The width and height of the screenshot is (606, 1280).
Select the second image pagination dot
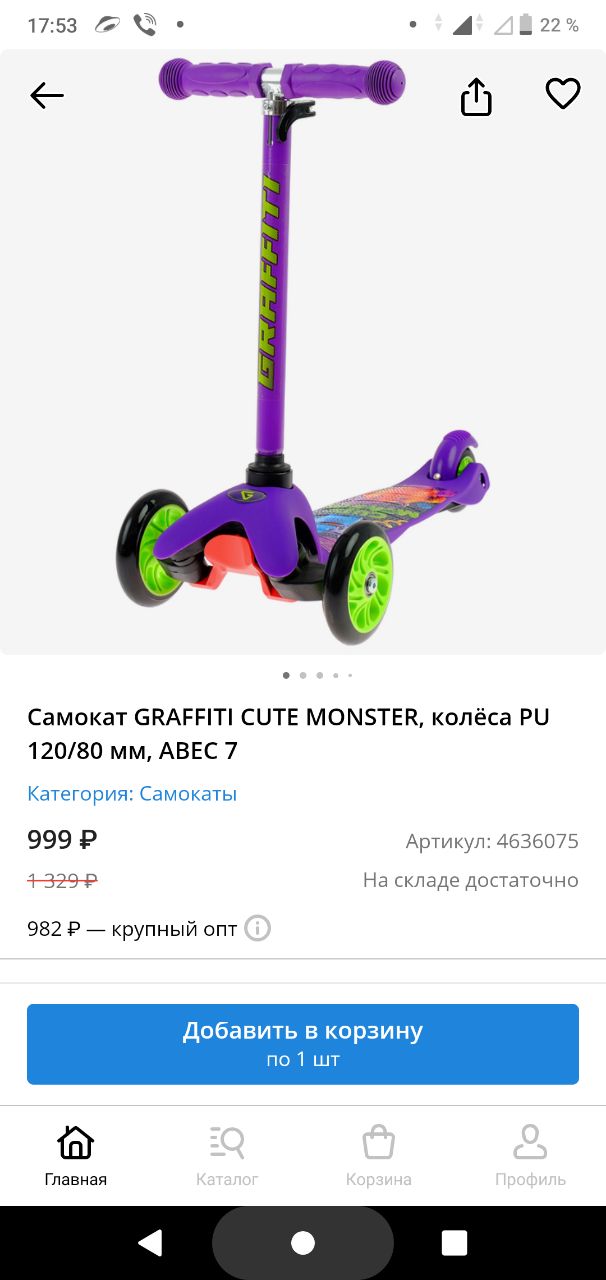tap(303, 675)
